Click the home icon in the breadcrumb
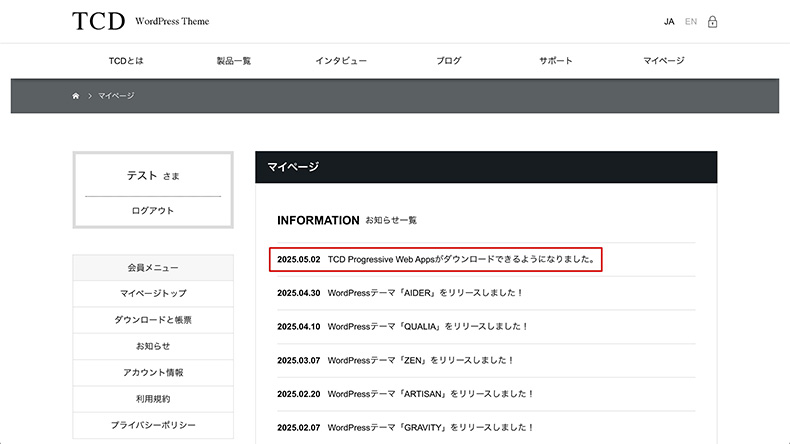 (76, 96)
